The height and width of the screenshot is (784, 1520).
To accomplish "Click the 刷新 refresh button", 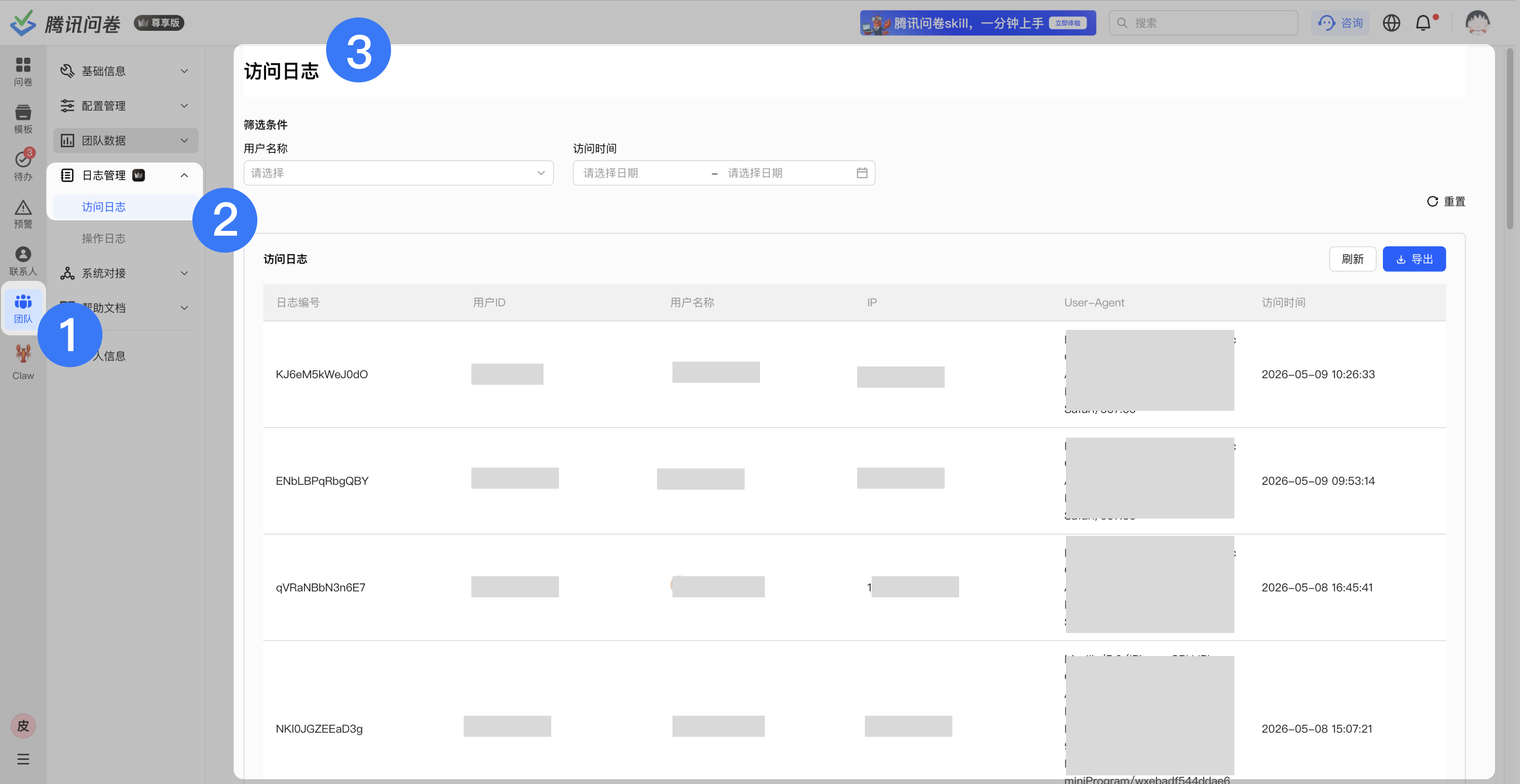I will click(1352, 259).
